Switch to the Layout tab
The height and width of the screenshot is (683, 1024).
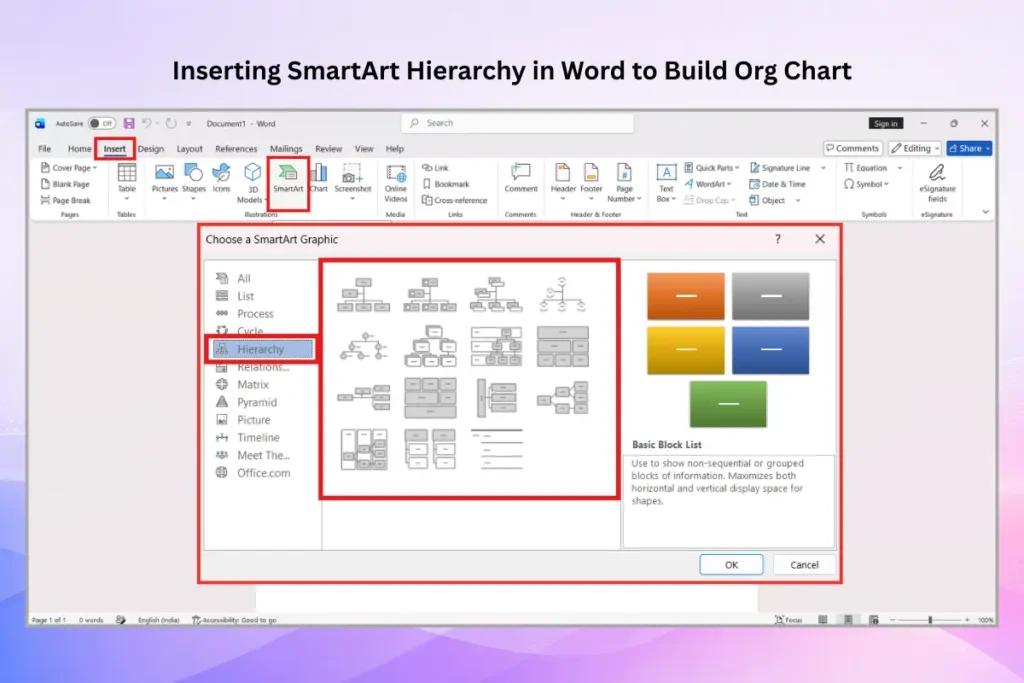pos(189,149)
